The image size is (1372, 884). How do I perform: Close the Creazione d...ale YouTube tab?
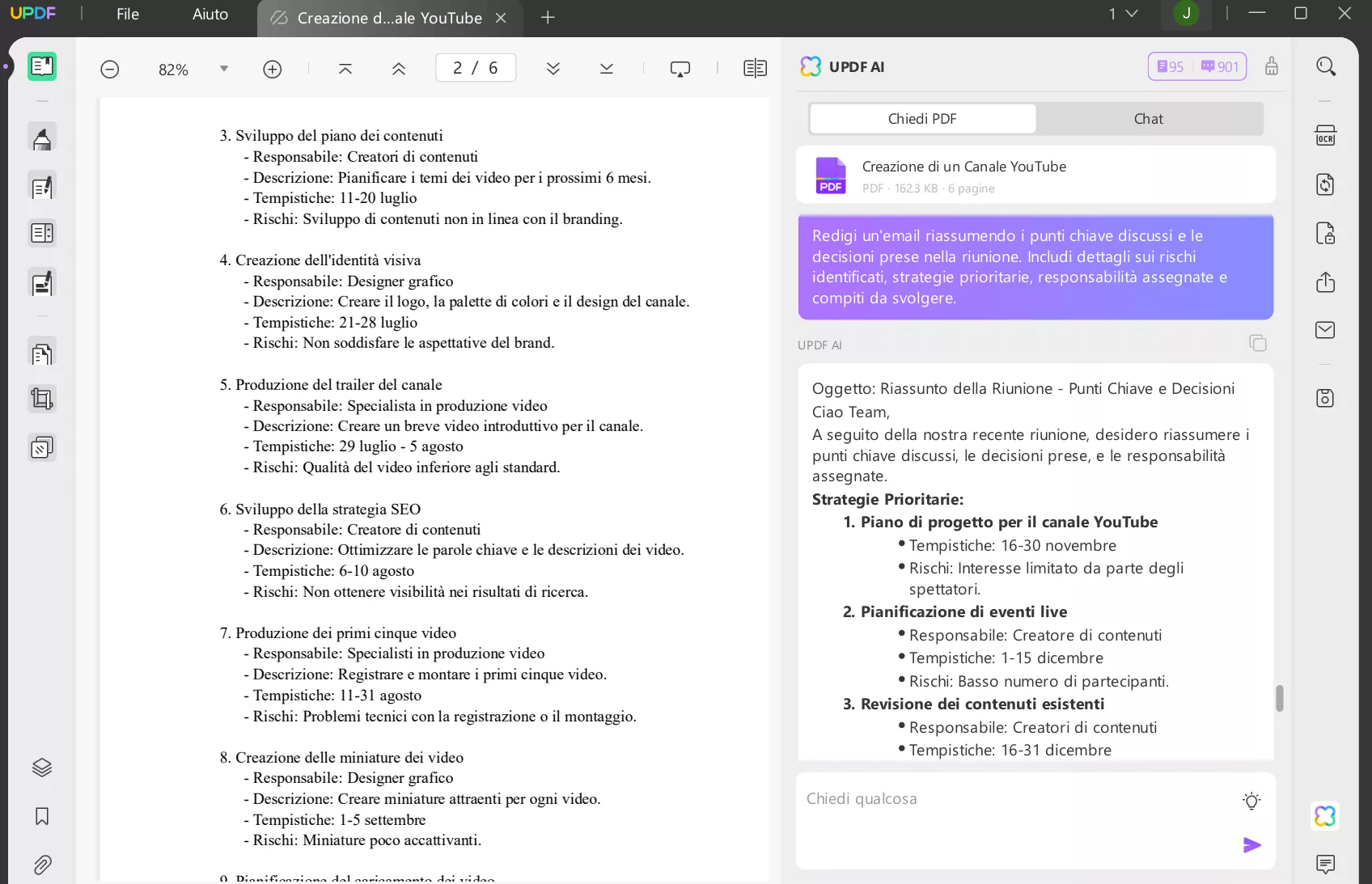click(501, 18)
